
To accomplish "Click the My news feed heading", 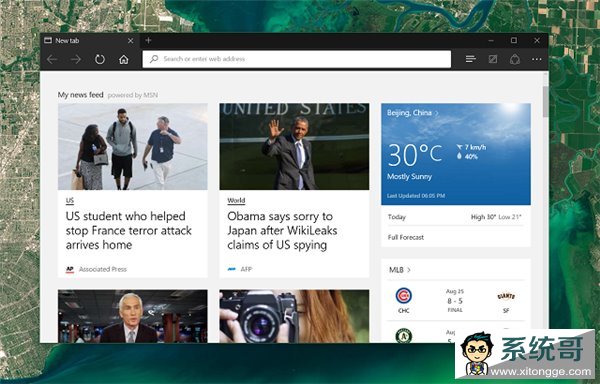I will click(x=80, y=94).
